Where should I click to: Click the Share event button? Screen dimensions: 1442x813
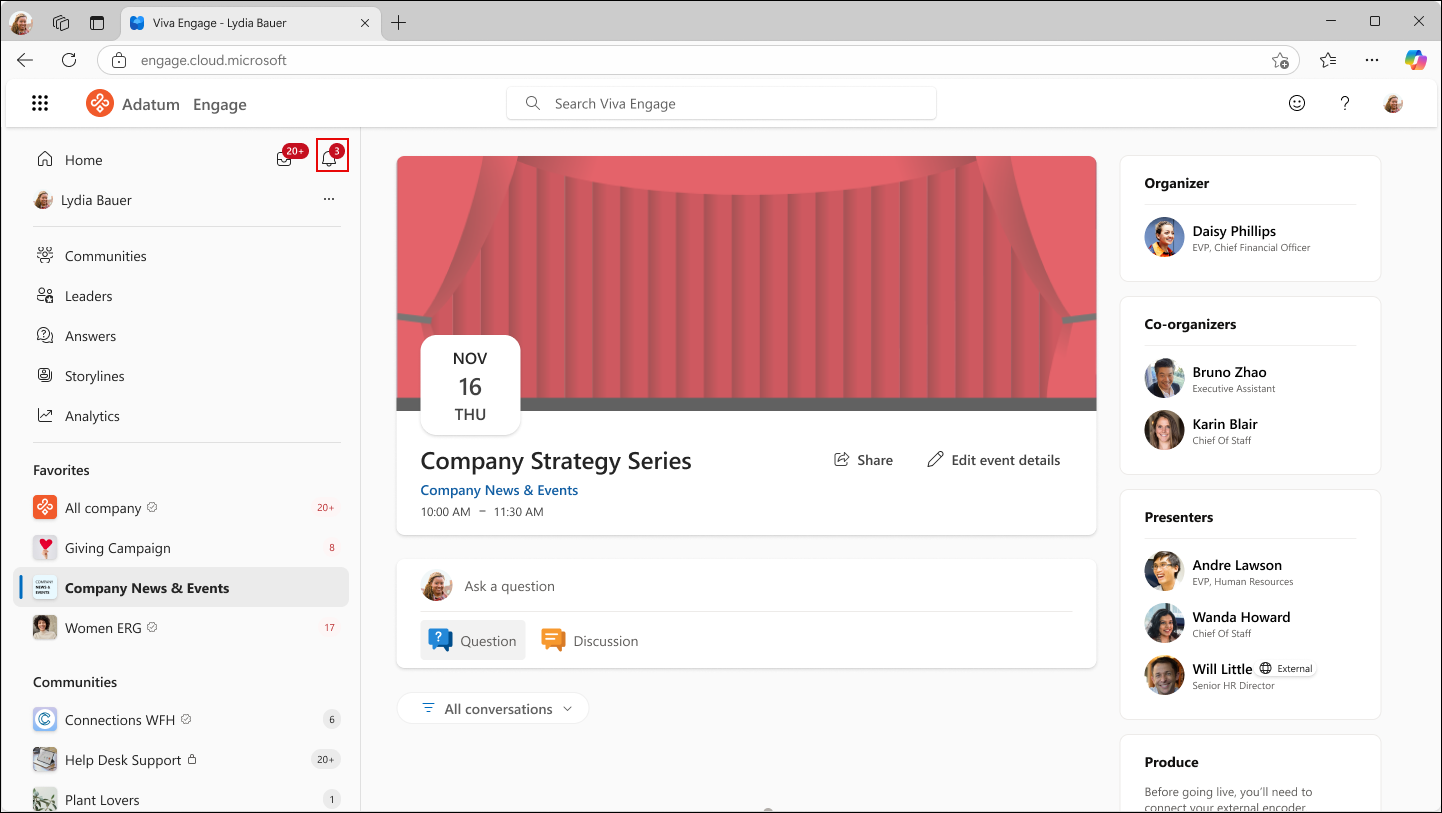(x=863, y=460)
